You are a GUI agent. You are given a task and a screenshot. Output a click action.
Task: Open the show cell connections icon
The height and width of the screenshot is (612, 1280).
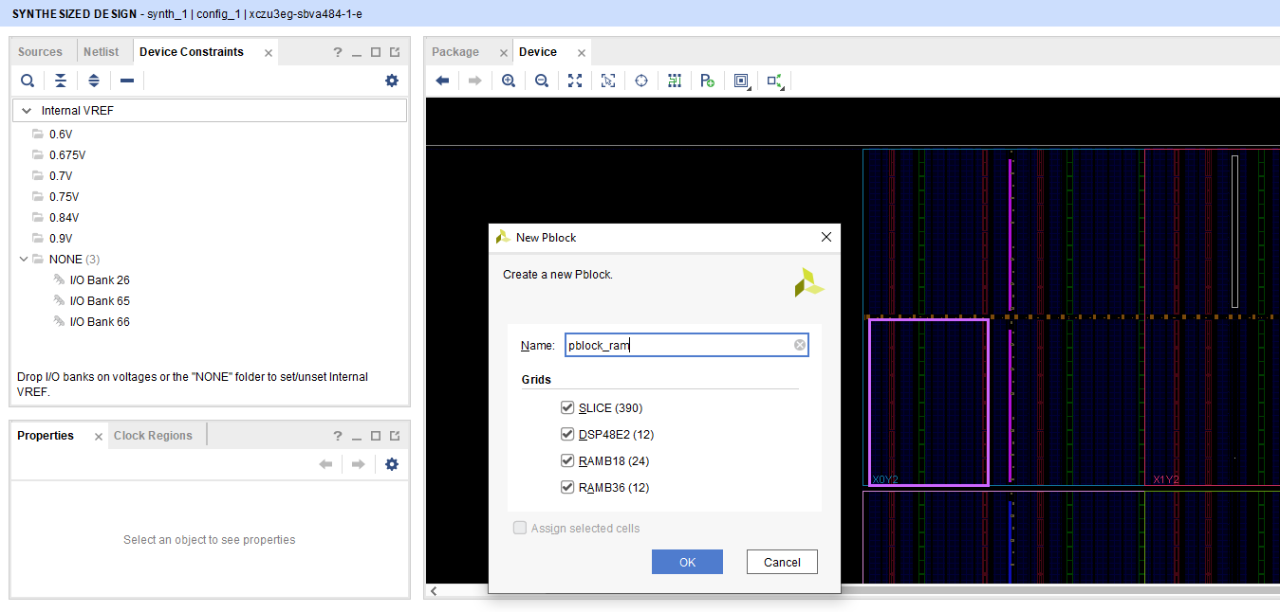tap(775, 81)
